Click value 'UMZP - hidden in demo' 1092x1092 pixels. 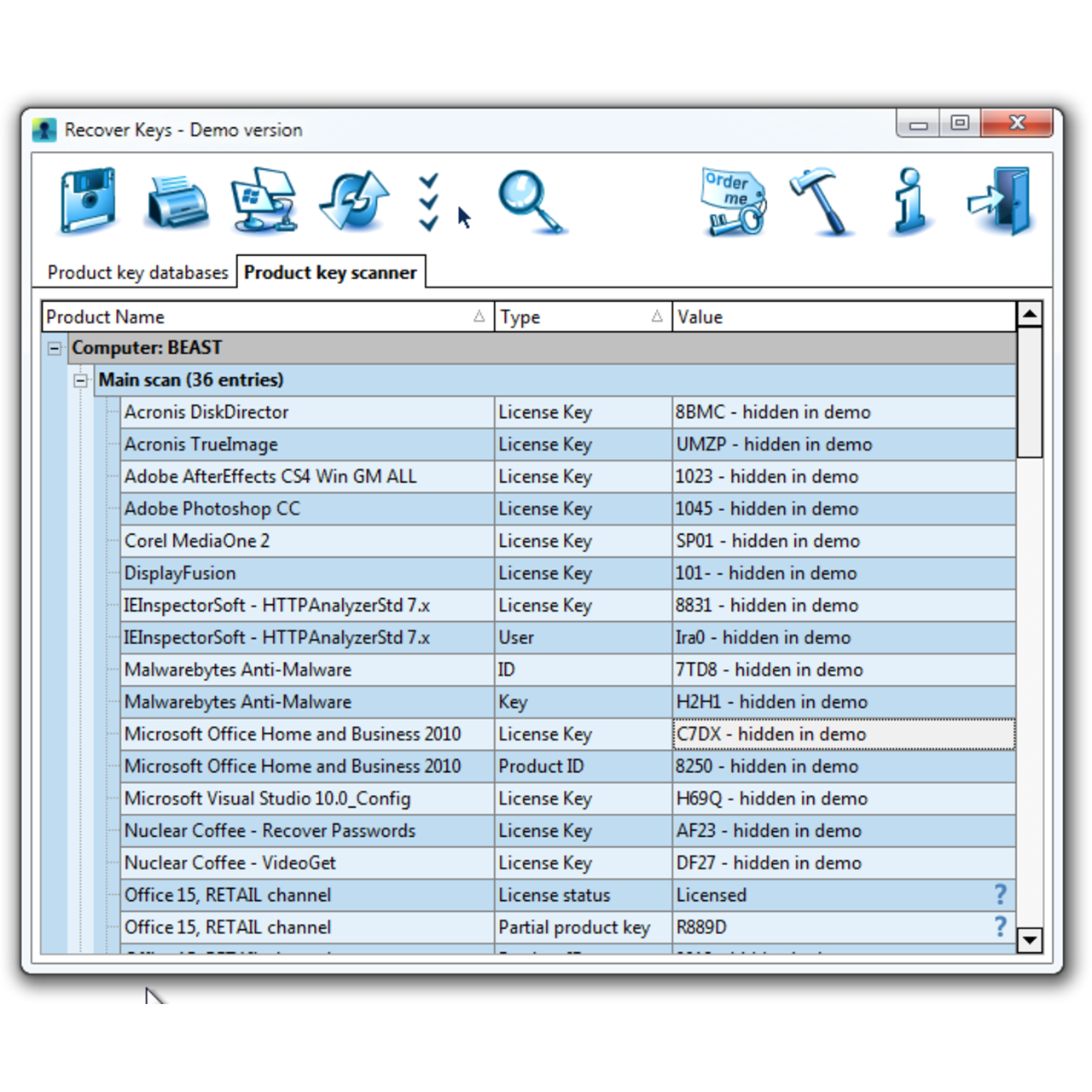tap(774, 444)
